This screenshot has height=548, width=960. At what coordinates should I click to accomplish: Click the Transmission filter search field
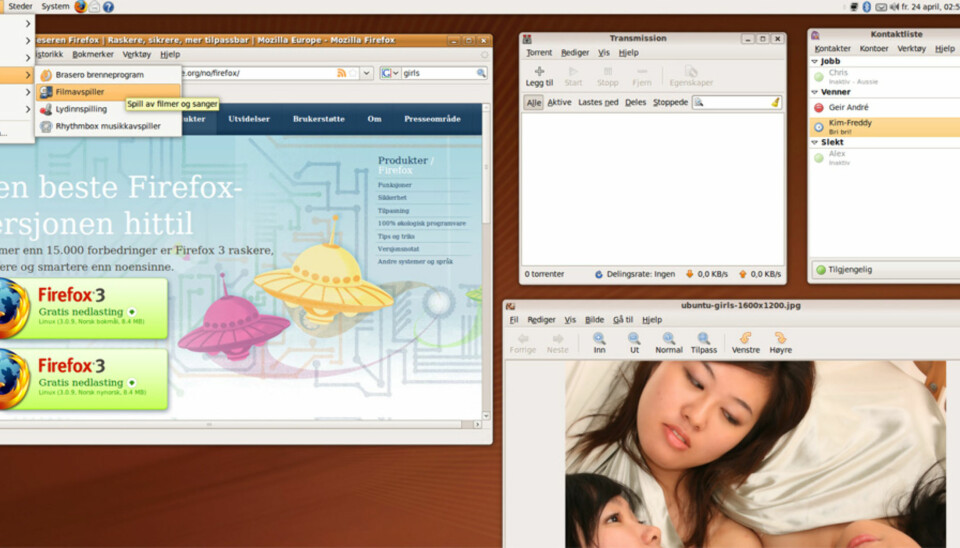737,102
